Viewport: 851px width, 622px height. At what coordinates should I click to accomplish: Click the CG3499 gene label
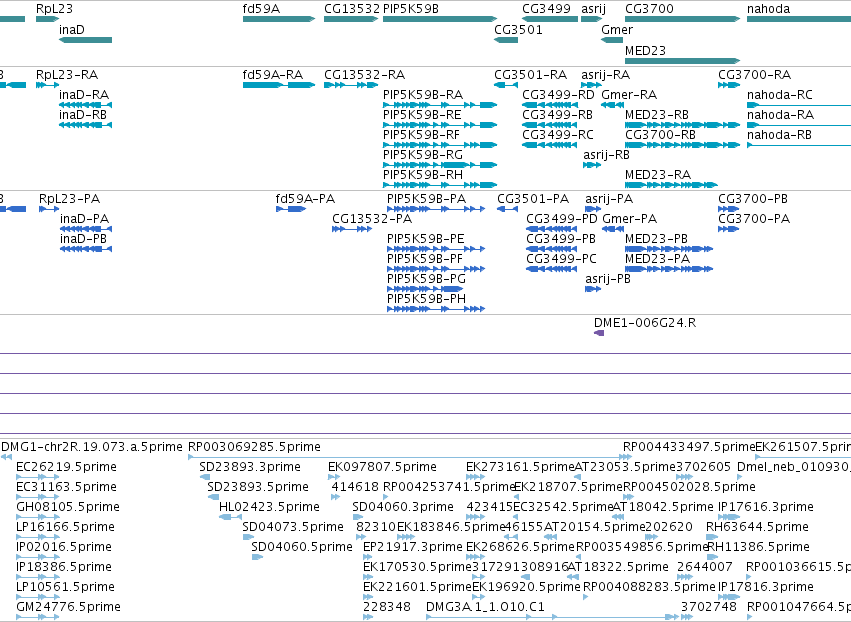coord(546,9)
